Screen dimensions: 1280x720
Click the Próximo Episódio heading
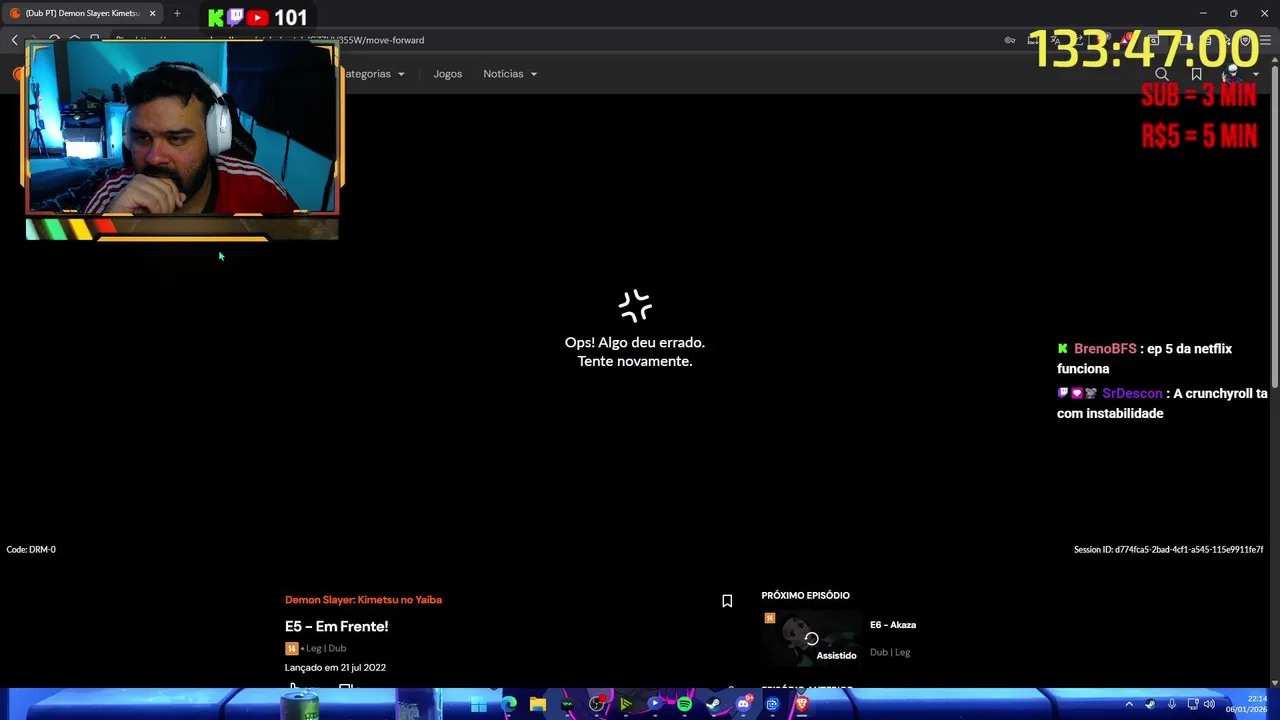coord(805,595)
